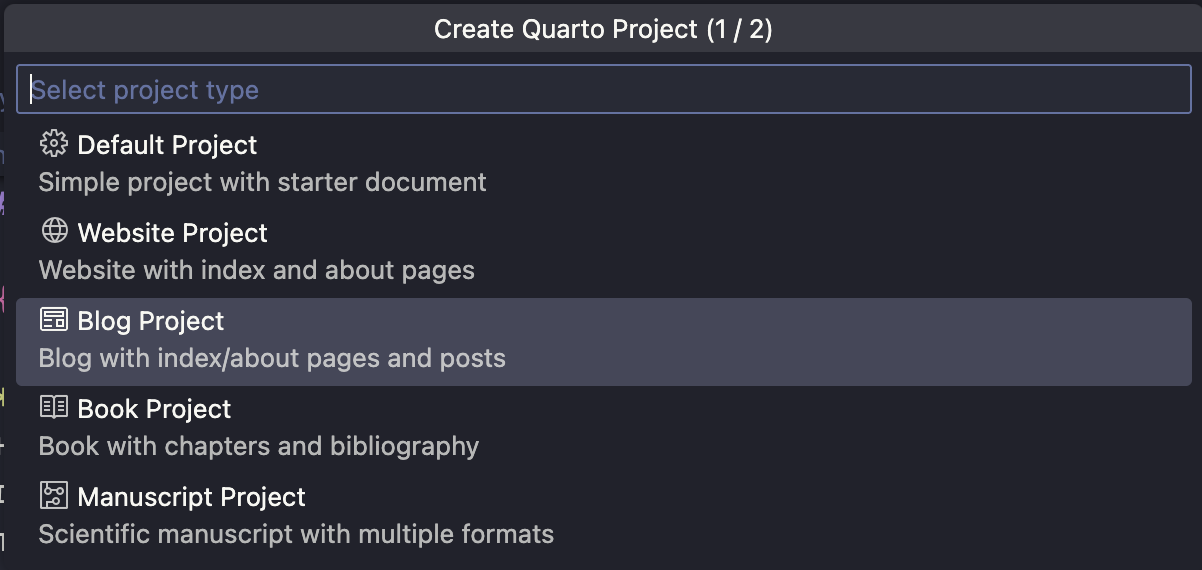Choose Website Project from the list
Viewport: 1202px width, 570px height.
pyautogui.click(x=172, y=233)
